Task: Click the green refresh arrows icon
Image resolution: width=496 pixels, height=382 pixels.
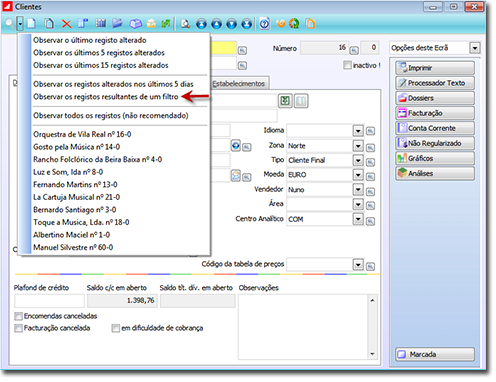Action: (x=166, y=23)
